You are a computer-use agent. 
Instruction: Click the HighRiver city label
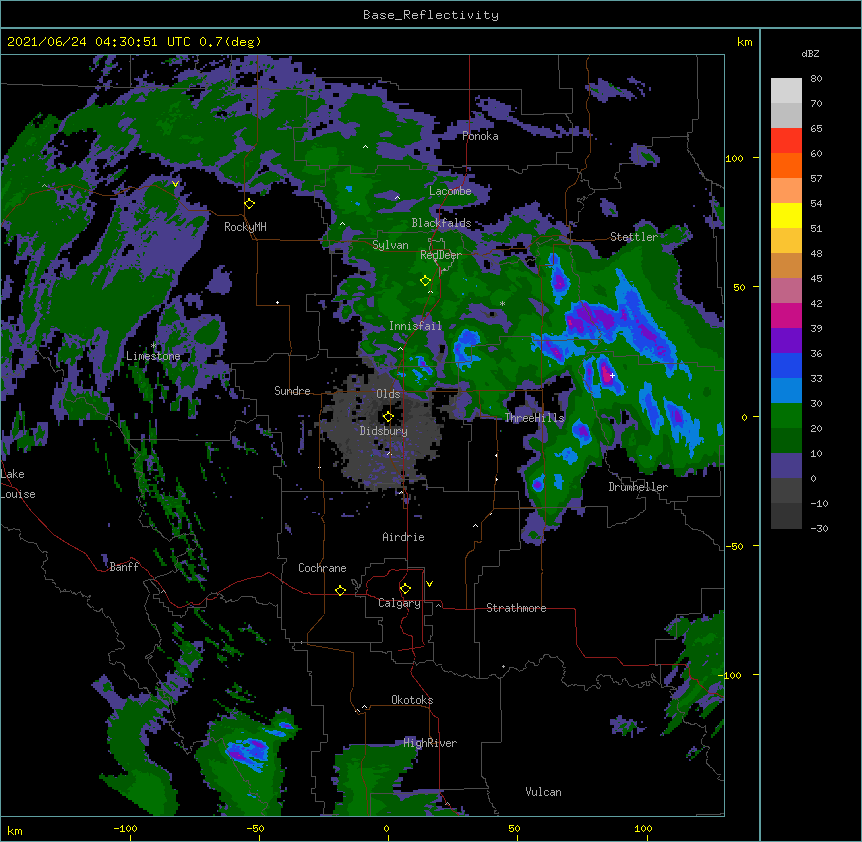[x=430, y=743]
